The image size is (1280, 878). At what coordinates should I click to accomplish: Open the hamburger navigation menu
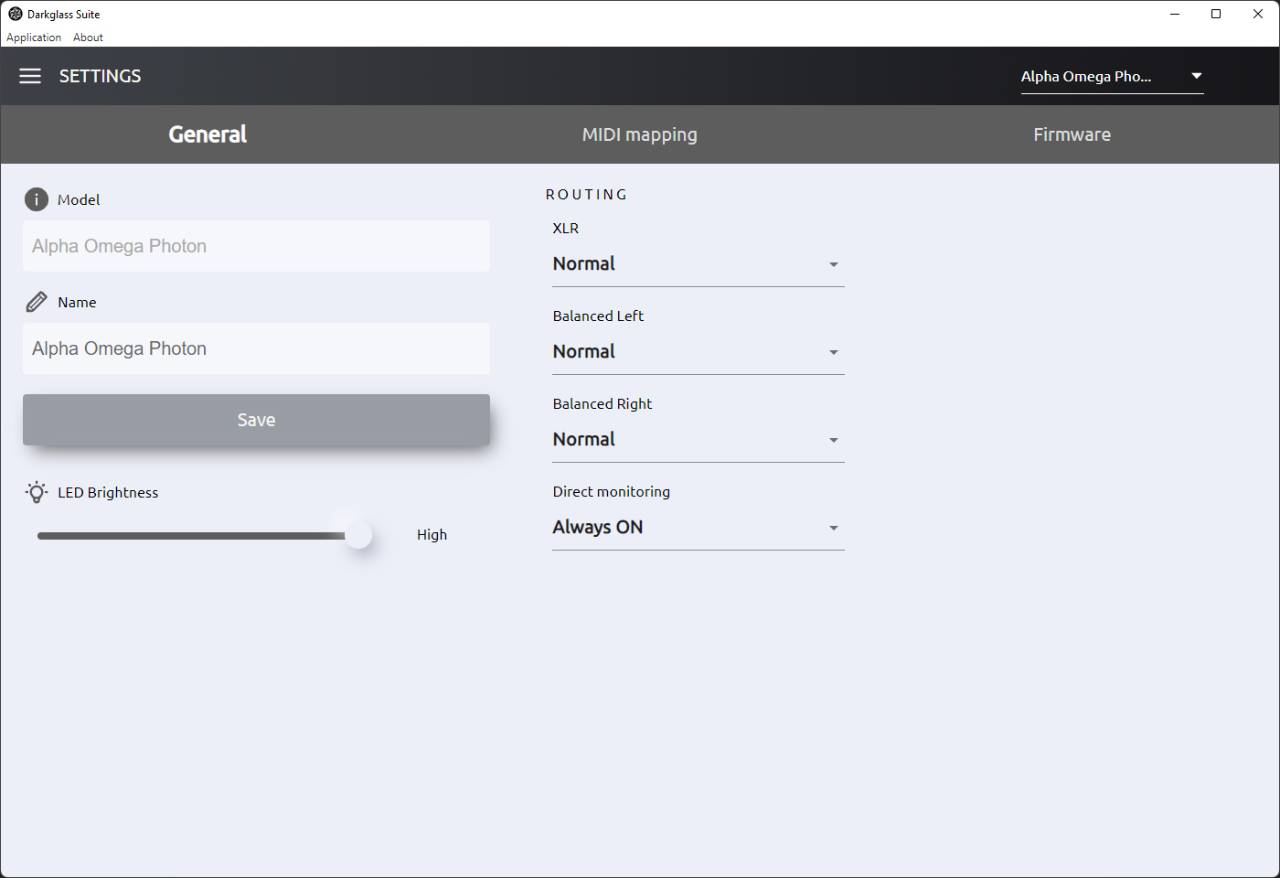pyautogui.click(x=30, y=76)
